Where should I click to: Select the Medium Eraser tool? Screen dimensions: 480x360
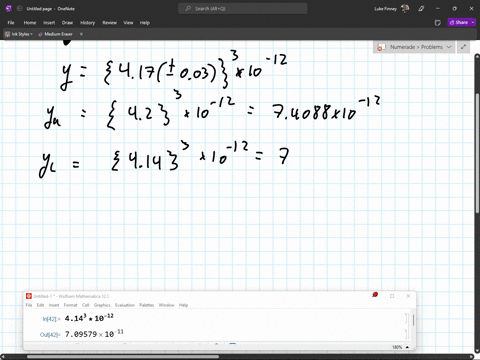tap(56, 34)
